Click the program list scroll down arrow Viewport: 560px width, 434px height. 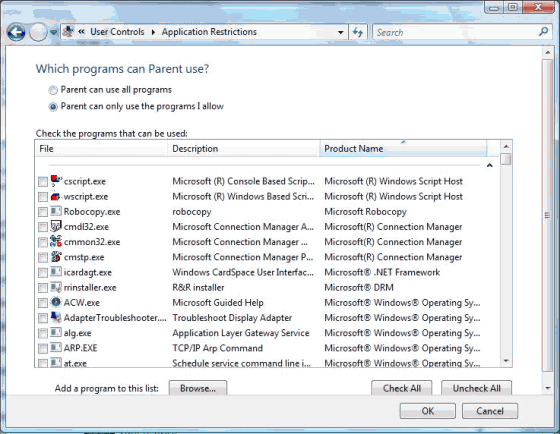[506, 361]
